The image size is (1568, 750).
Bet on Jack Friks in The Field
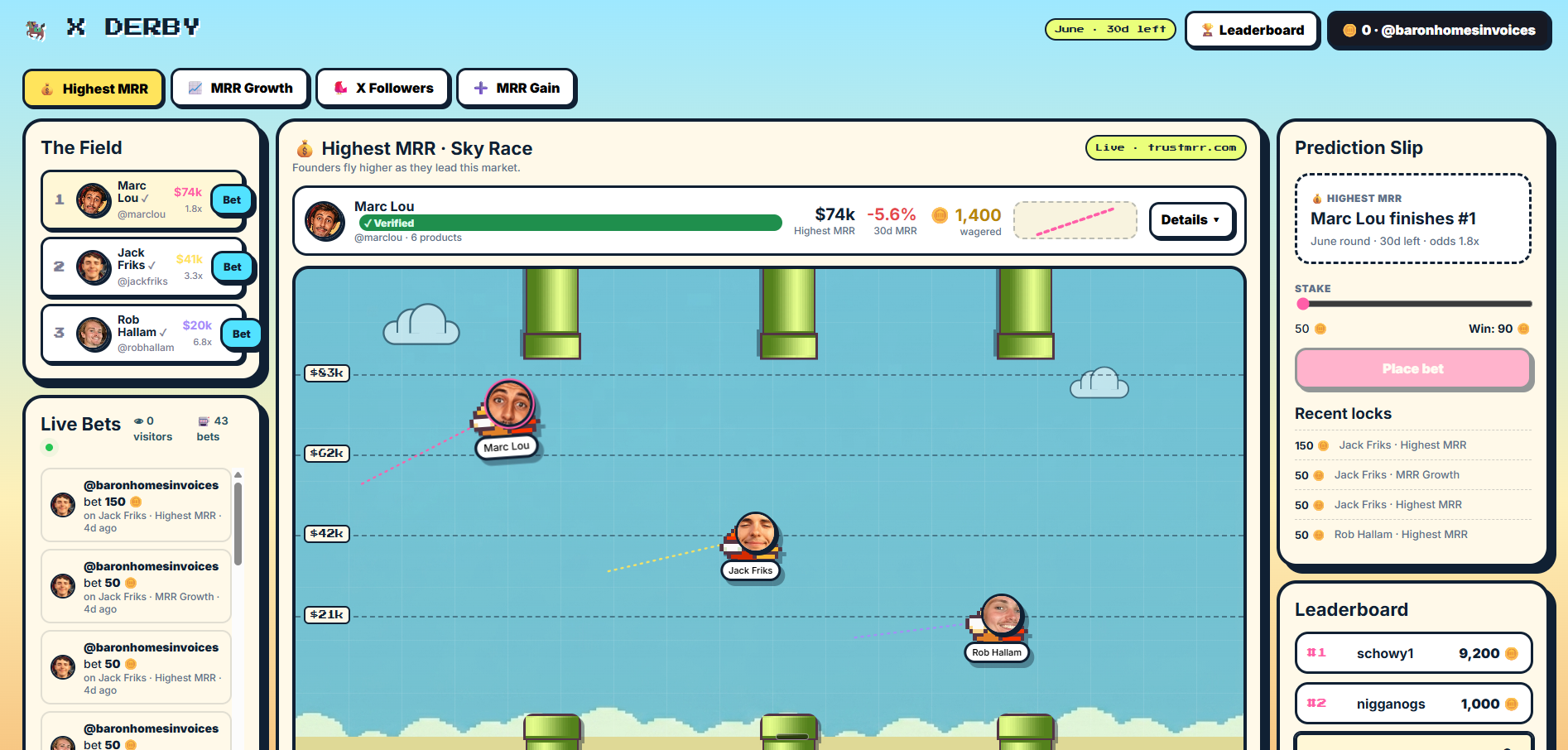point(233,267)
